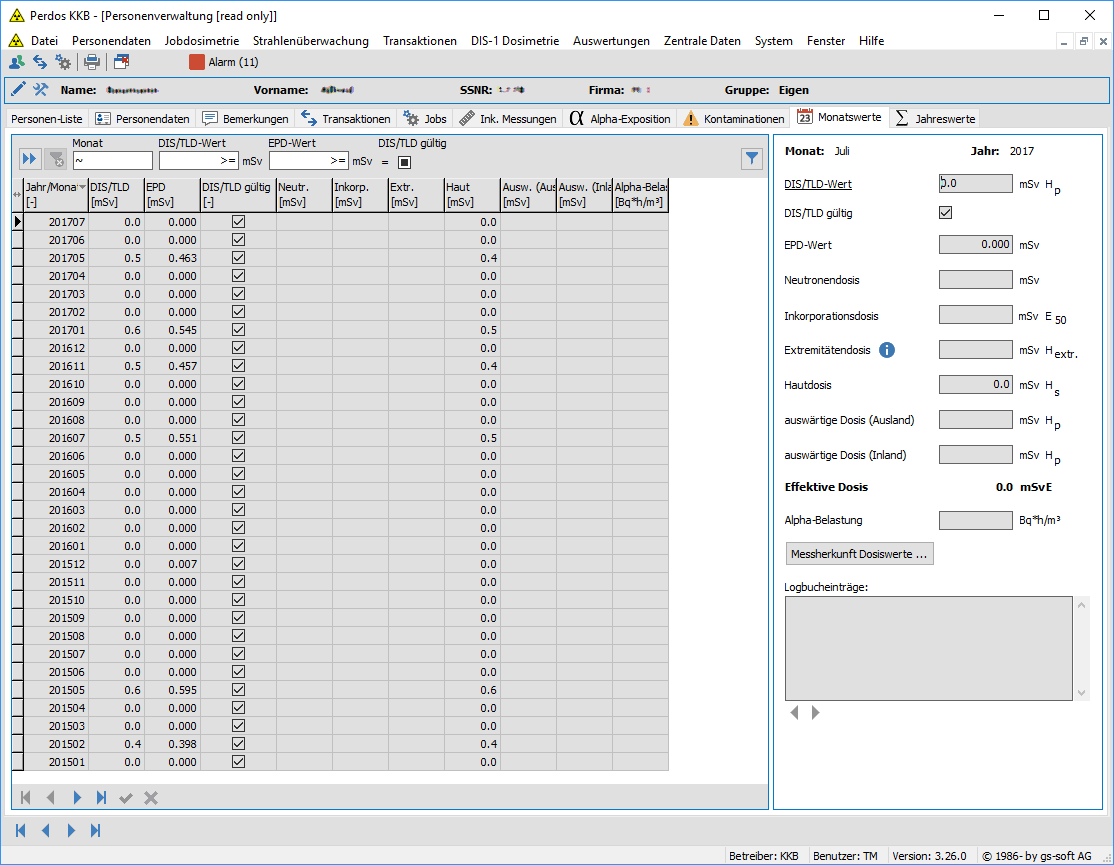Open the Jahr/Monat column sort dropdown arrow
This screenshot has height=865, width=1114.
pos(82,187)
